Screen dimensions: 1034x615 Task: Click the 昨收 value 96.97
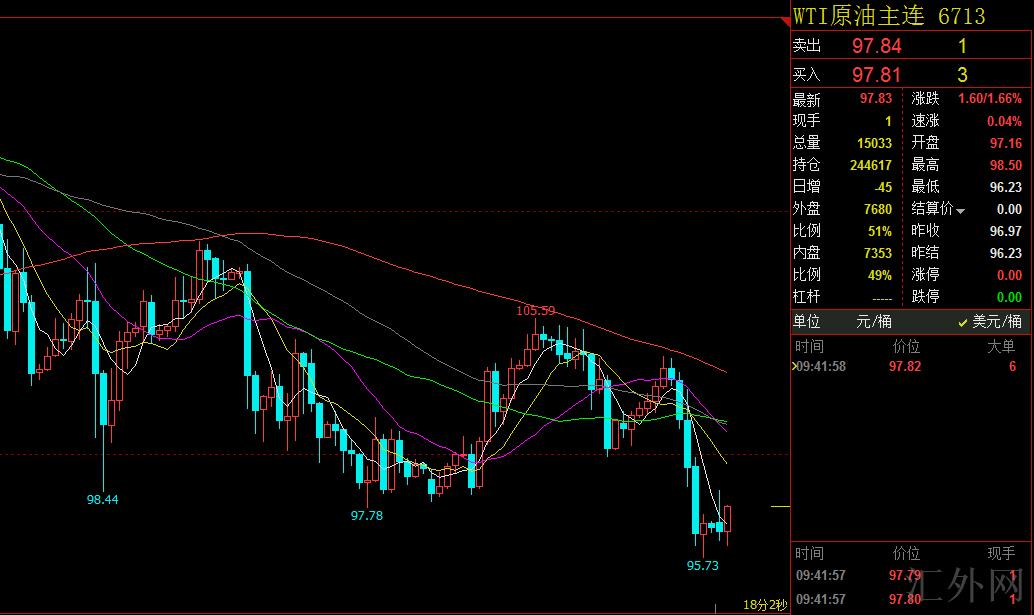pyautogui.click(x=1006, y=231)
